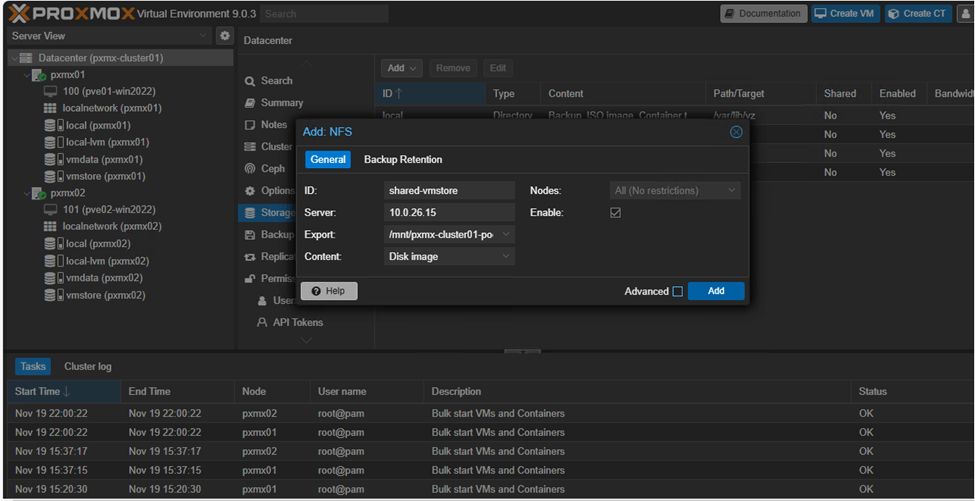Close the Add: NFS dialog

[736, 132]
